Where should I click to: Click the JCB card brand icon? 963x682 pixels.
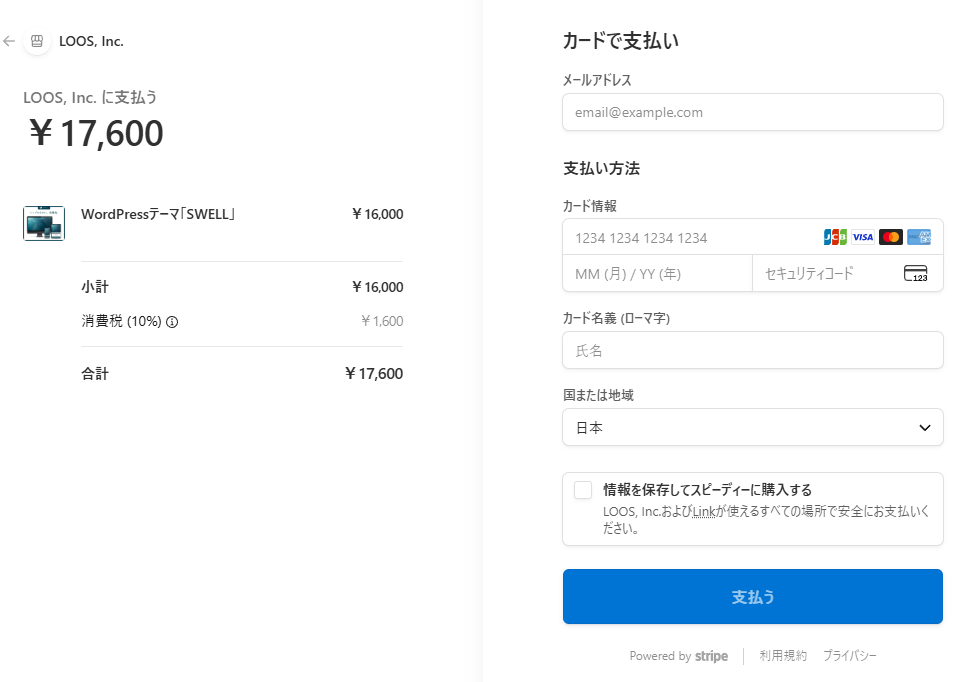tap(835, 237)
